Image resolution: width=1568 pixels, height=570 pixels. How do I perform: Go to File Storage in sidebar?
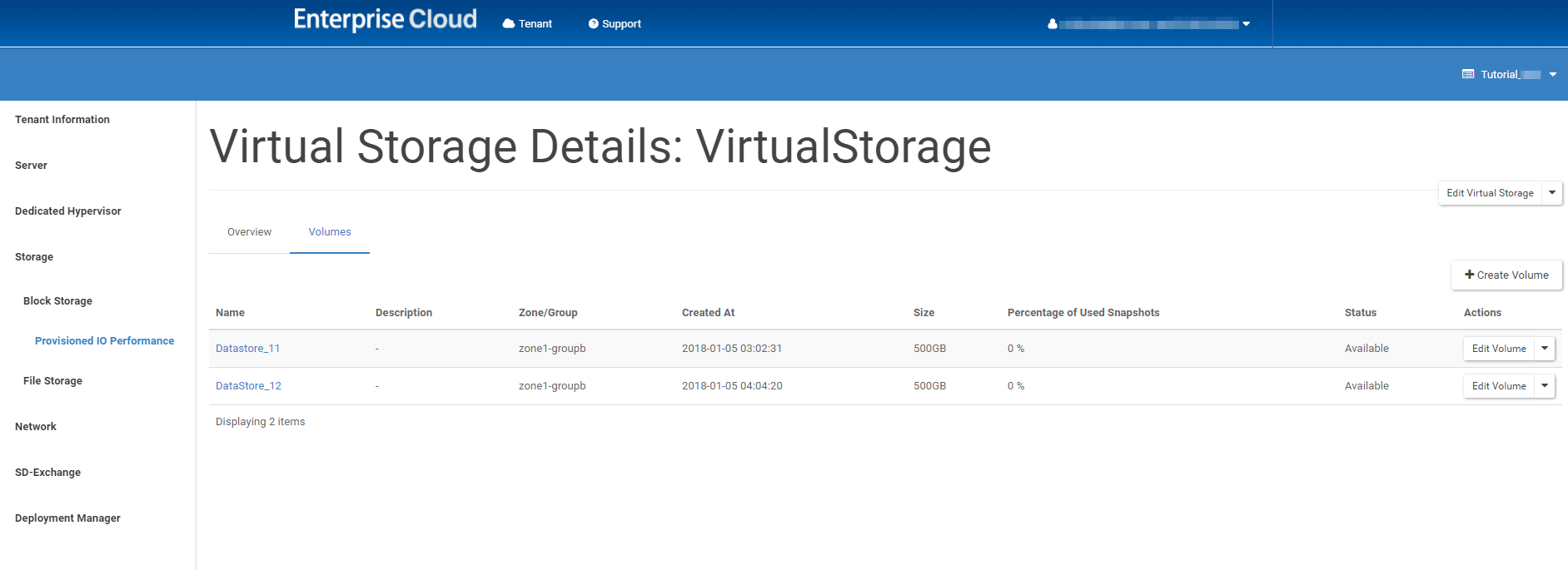pos(52,381)
